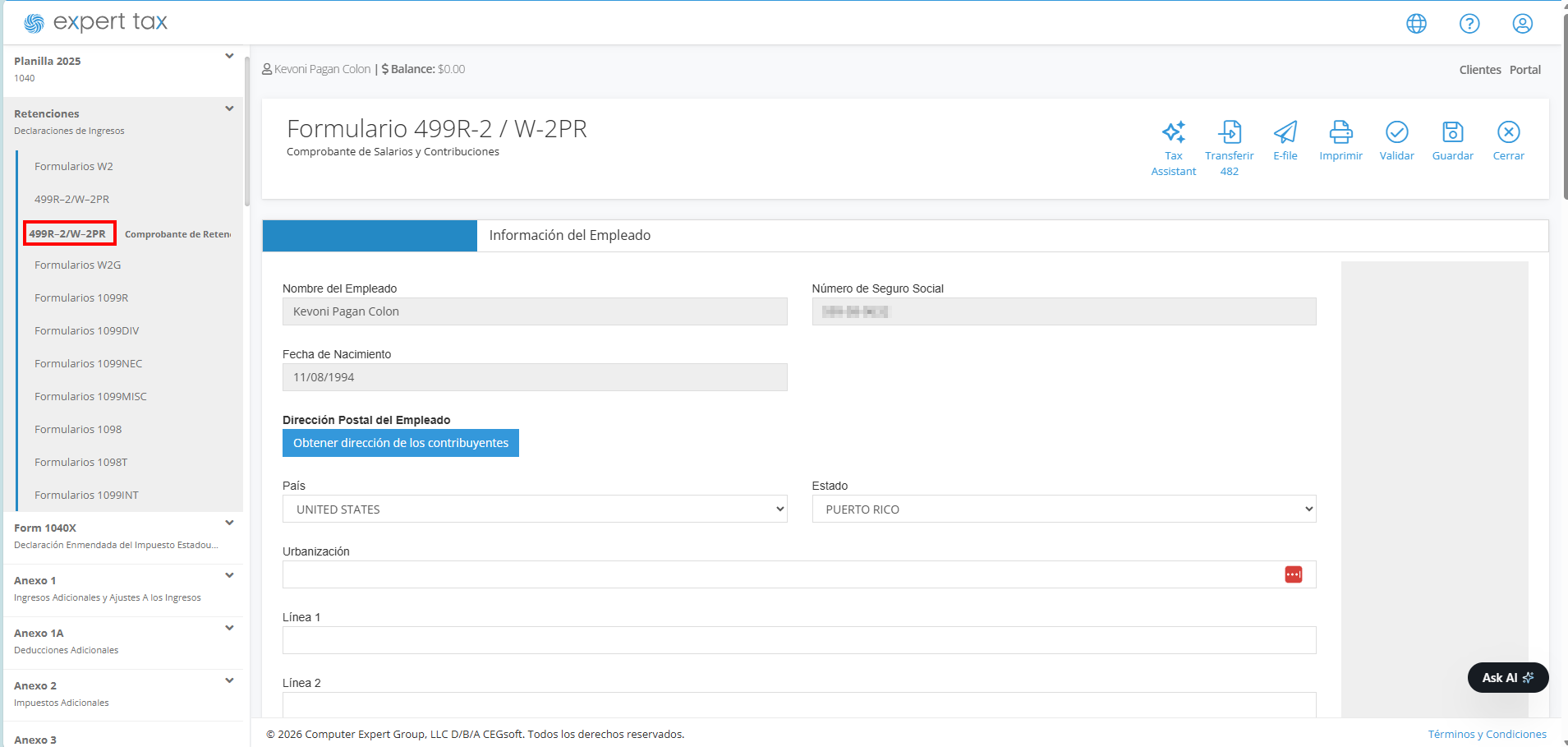Image resolution: width=1568 pixels, height=747 pixels.
Task: Click the Línea 1 address field
Action: (799, 640)
